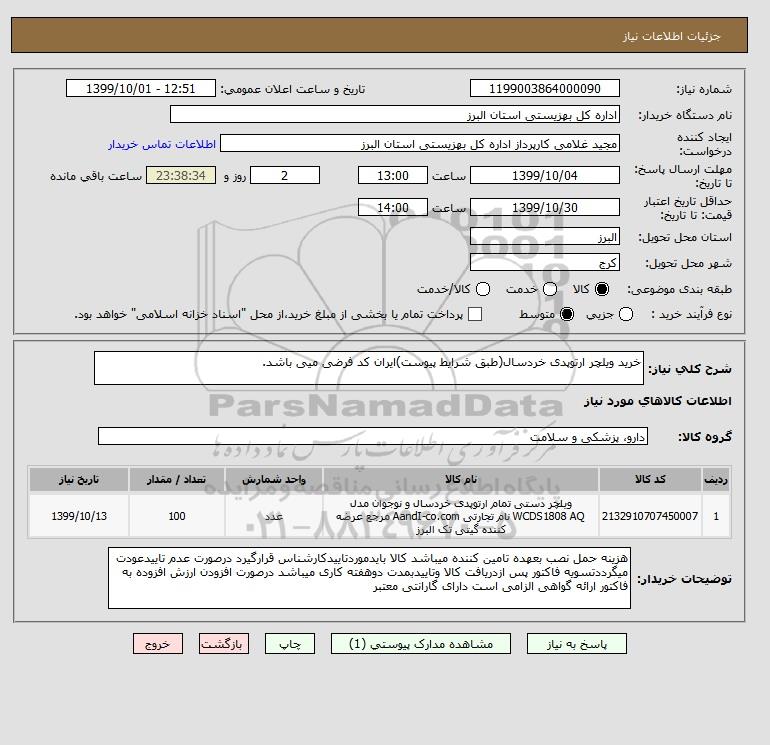The height and width of the screenshot is (745, 770).
Task: Click the wheelchair product name cell
Action: click(x=461, y=516)
